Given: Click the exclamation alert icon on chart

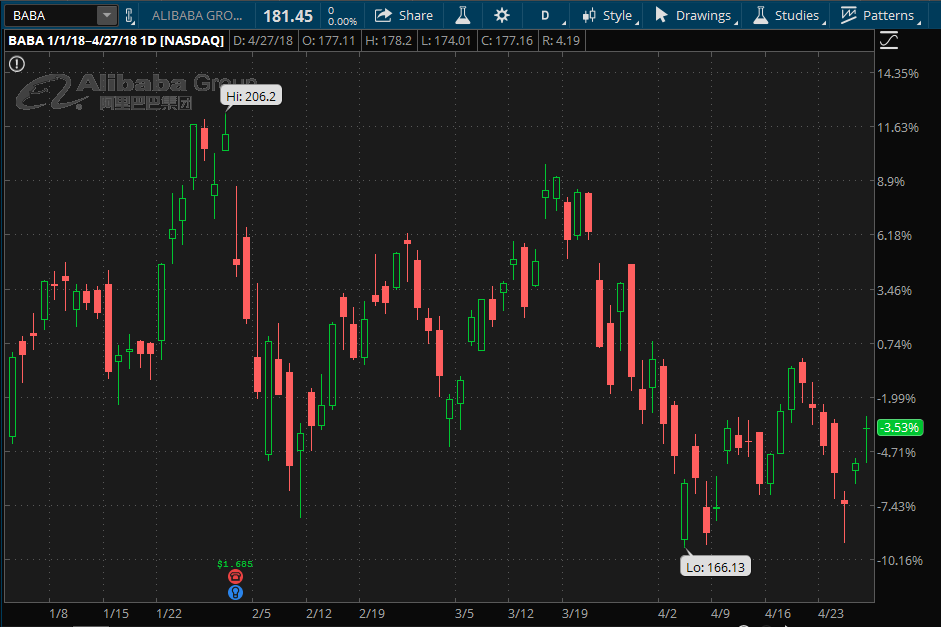Looking at the screenshot, I should click(17, 64).
